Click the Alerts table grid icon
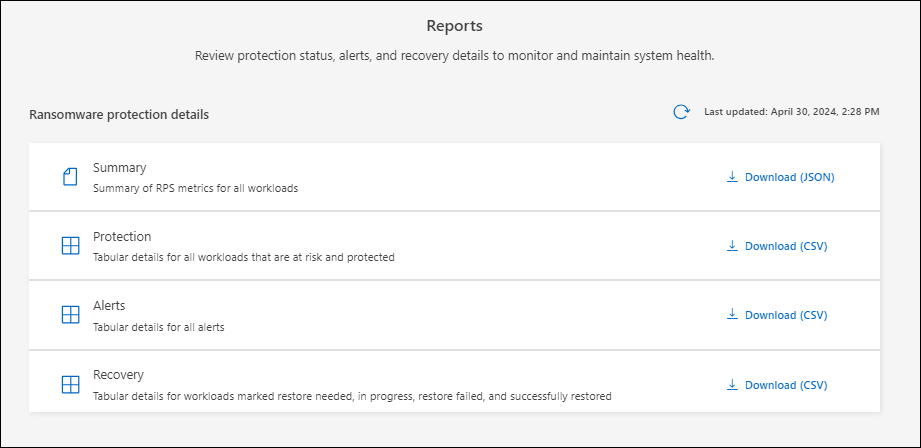This screenshot has height=448, width=921. coord(70,315)
